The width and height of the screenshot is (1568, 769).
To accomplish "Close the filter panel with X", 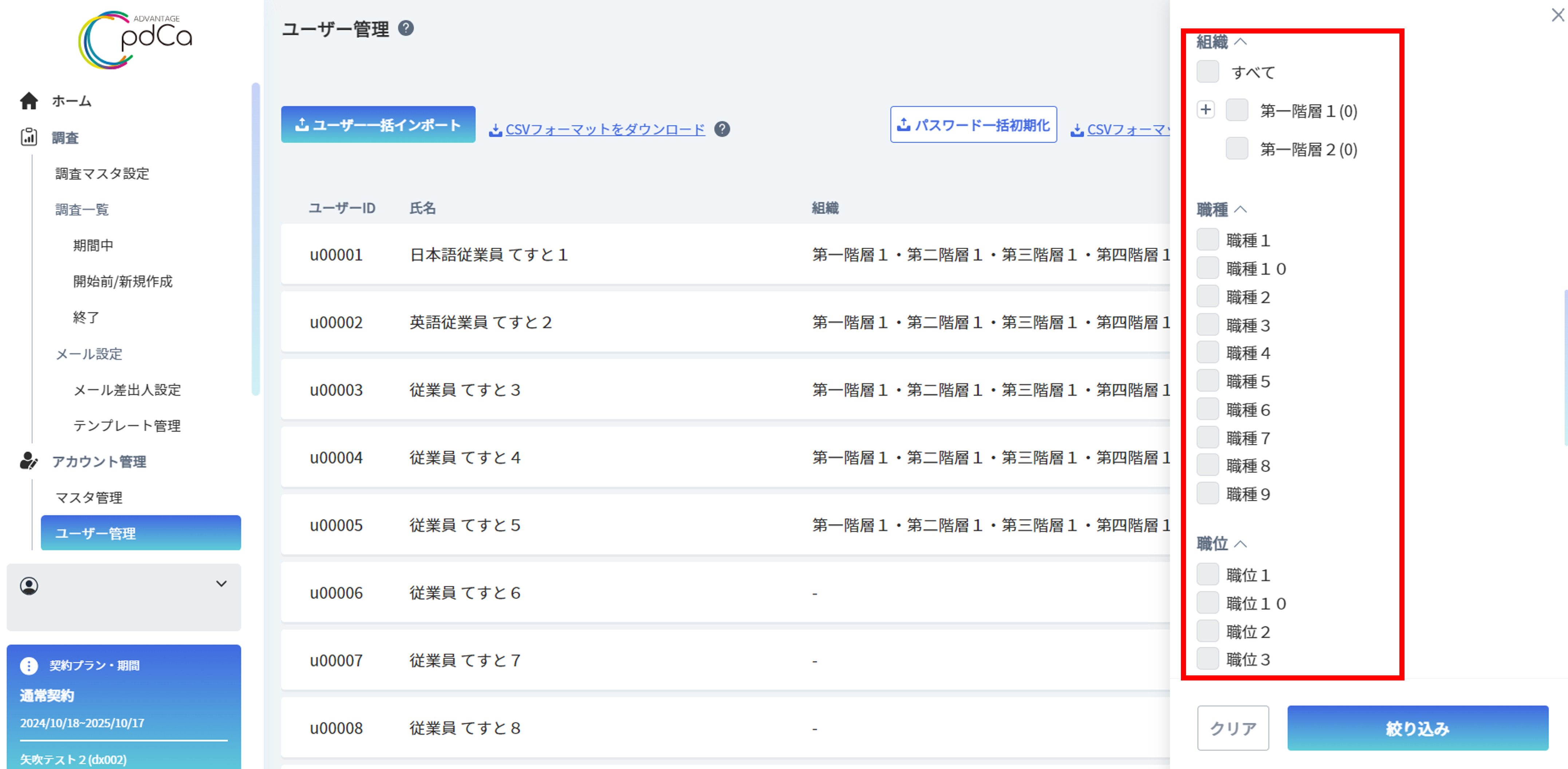I will (1558, 15).
